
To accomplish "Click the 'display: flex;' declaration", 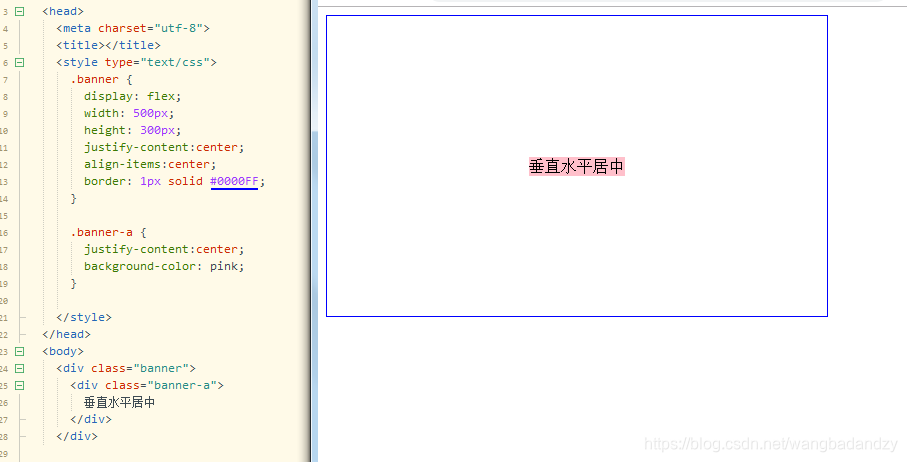I will click(132, 96).
